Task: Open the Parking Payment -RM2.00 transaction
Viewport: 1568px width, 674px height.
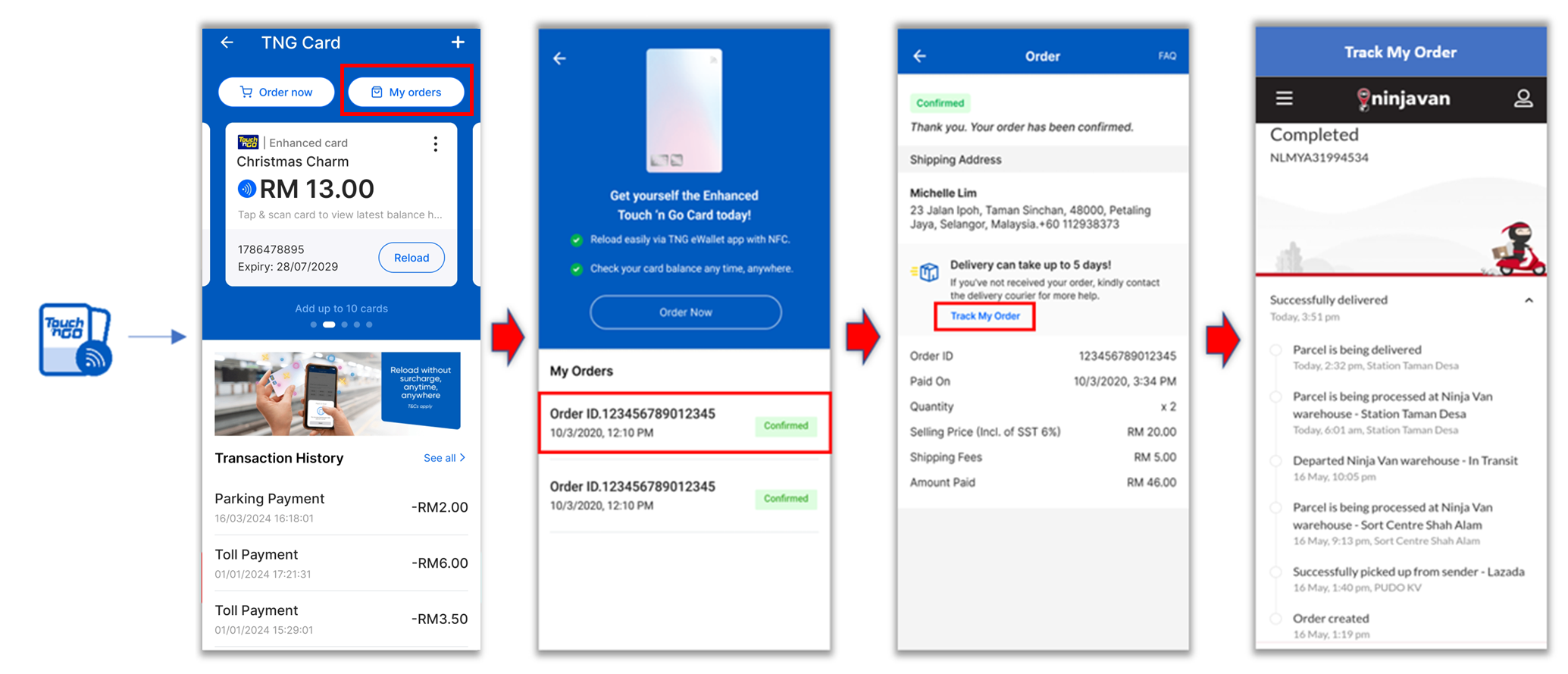Action: [x=341, y=507]
